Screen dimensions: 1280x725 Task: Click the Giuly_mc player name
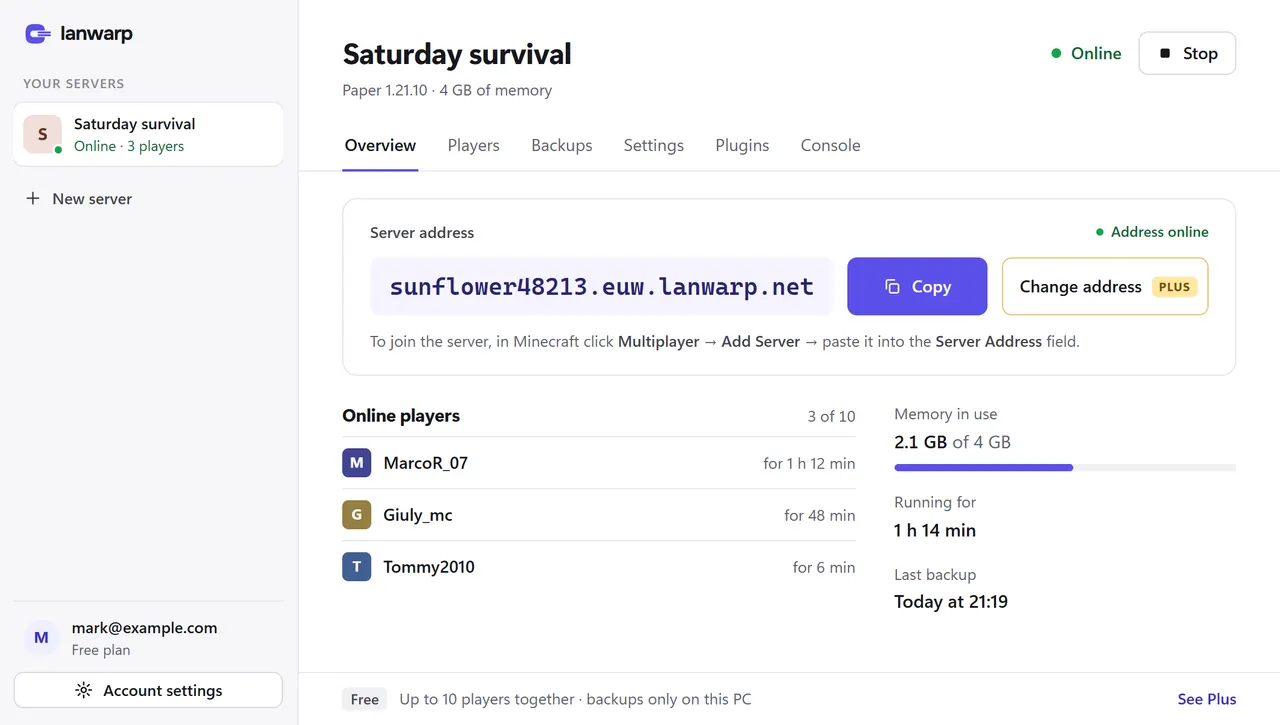[x=418, y=515]
